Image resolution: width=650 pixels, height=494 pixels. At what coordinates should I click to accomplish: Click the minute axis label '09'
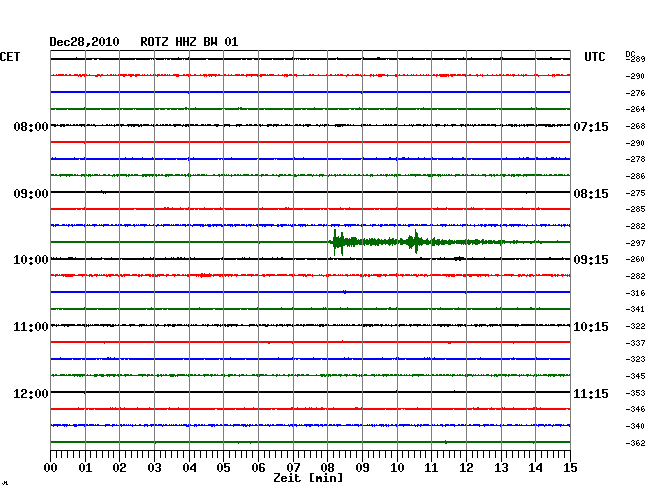point(362,468)
